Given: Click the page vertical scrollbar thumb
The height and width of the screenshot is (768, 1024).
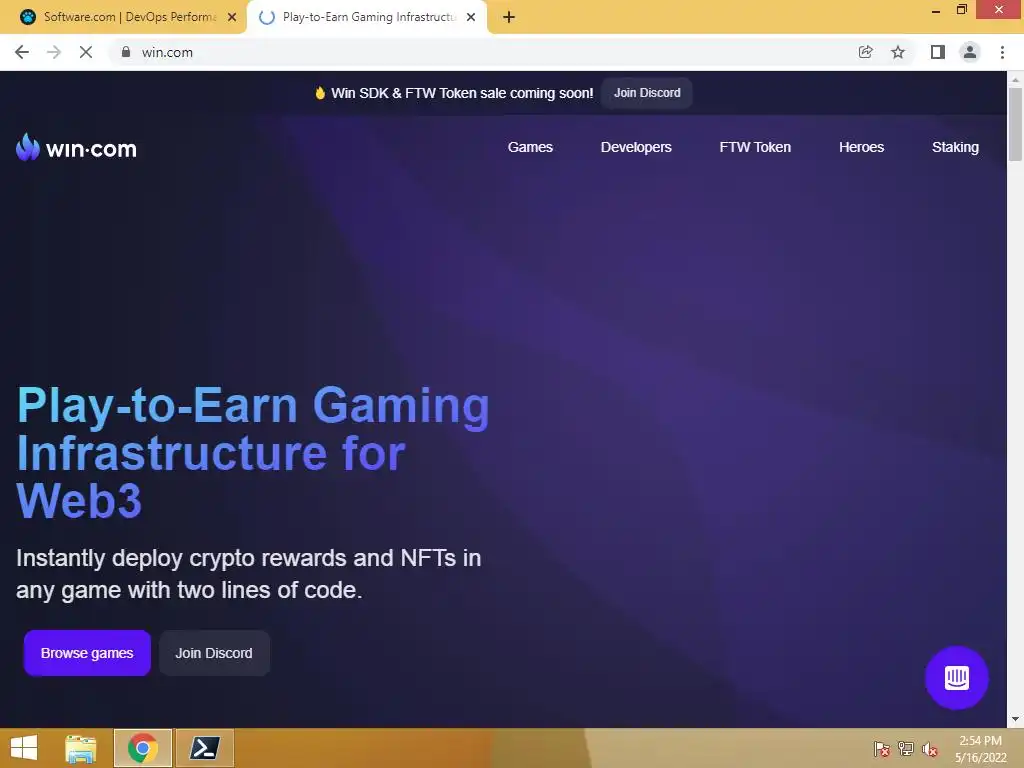Looking at the screenshot, I should coord(1015,123).
